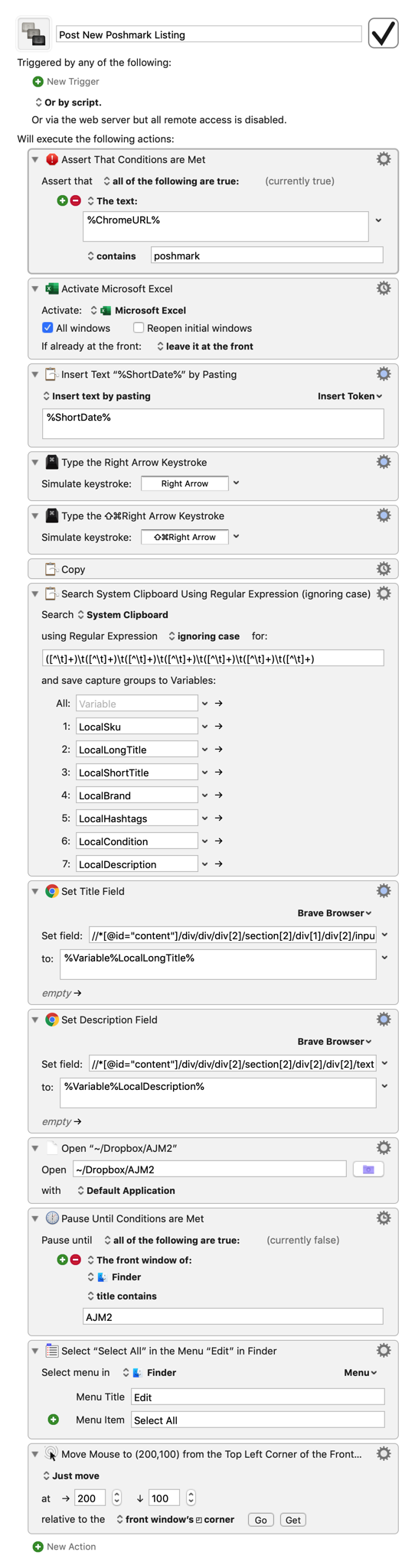Increment the horizontal 200 coordinate stepper
Viewport: 415px width, 1568px height.
click(x=117, y=1495)
